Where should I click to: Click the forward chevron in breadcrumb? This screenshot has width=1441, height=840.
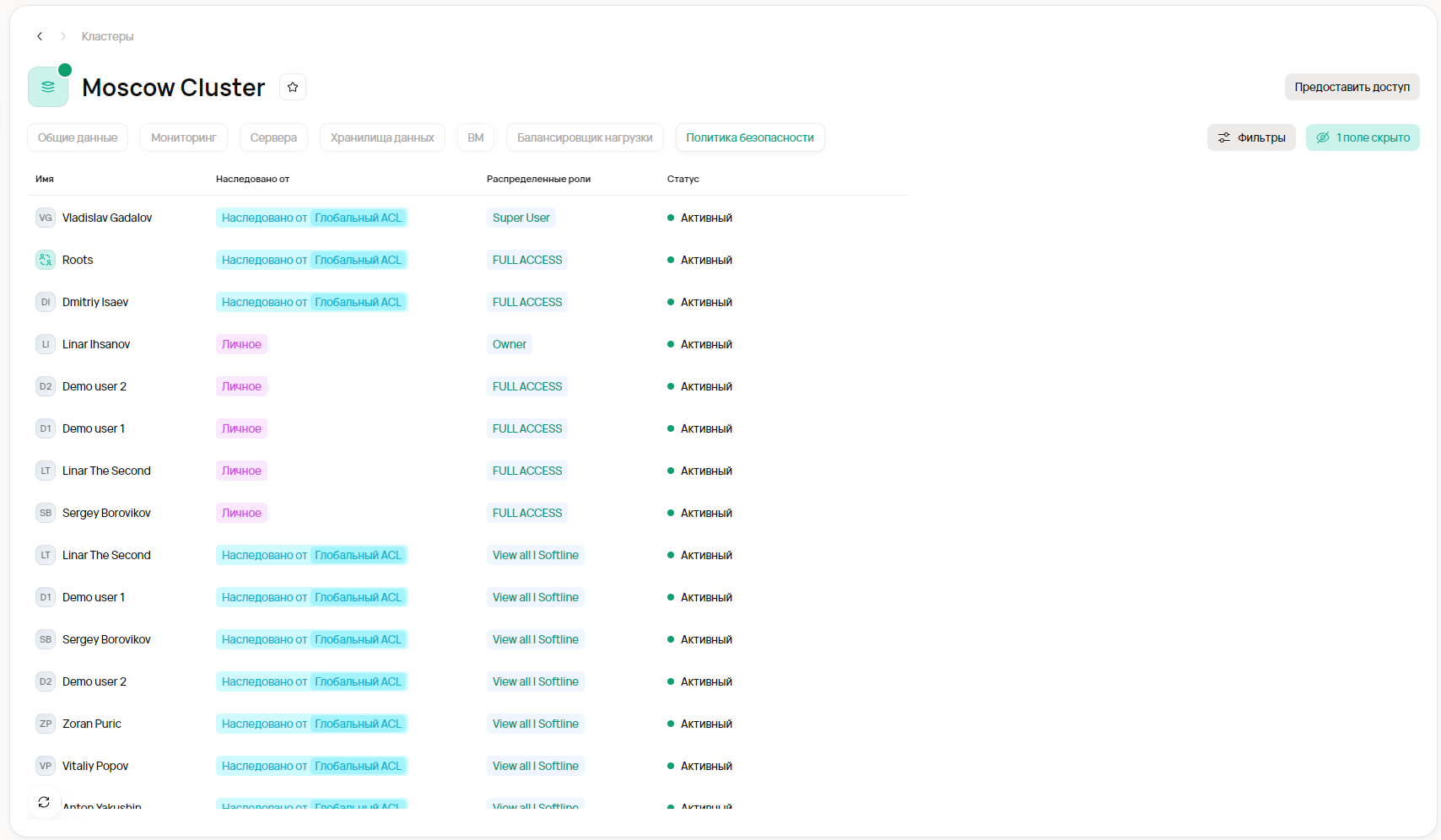tap(63, 36)
